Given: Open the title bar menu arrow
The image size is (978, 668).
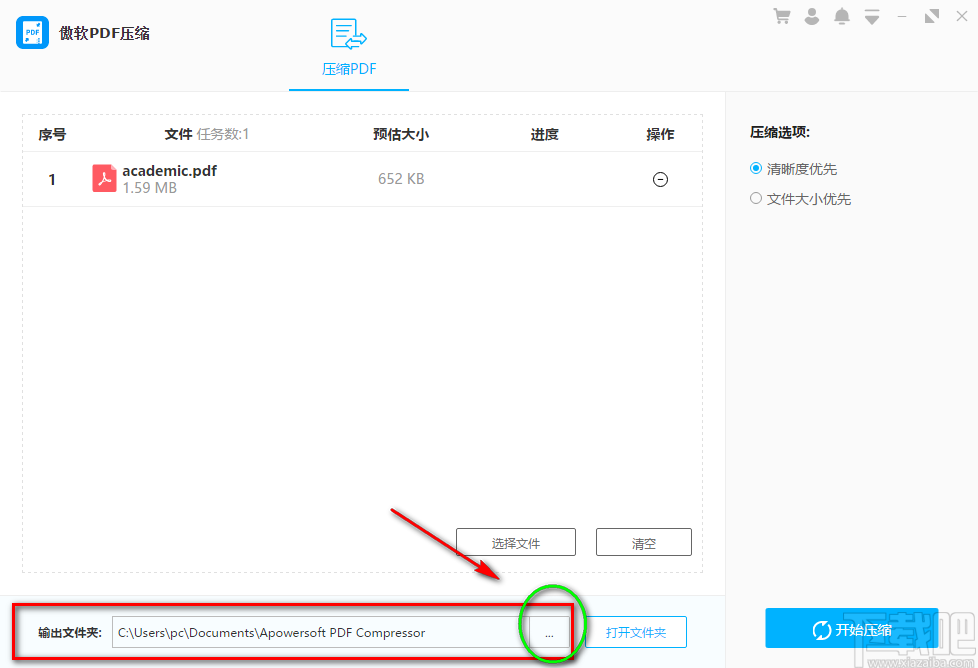Looking at the screenshot, I should pos(872,16).
